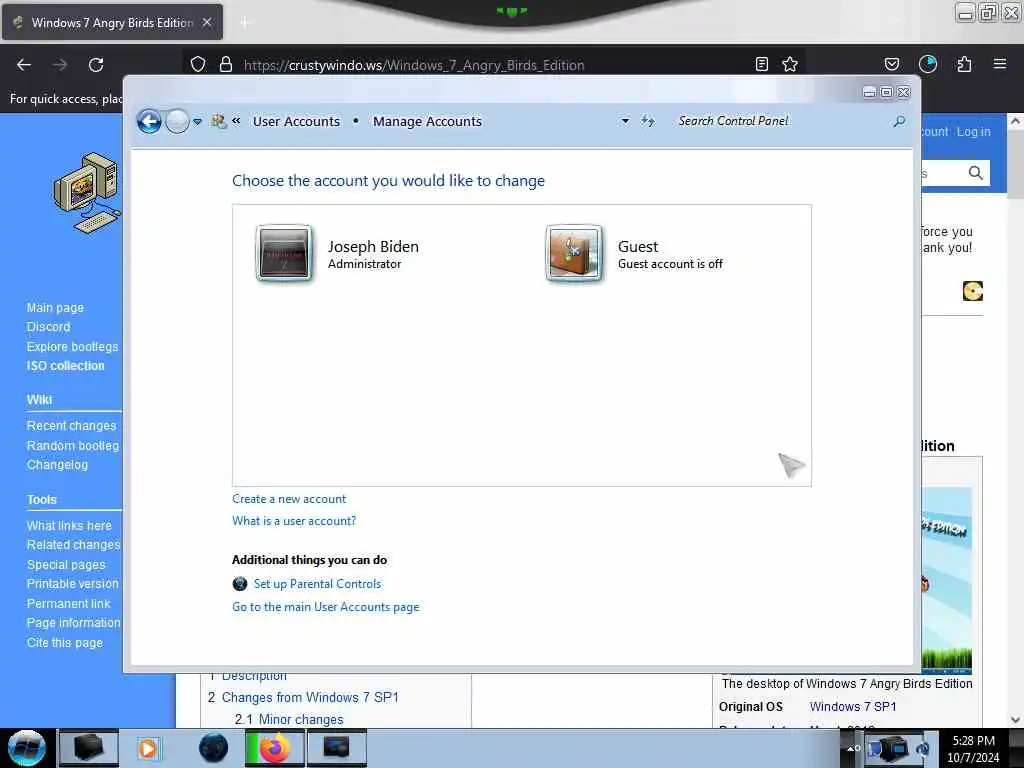Open the Windows Start orb
This screenshot has width=1024, height=768.
pos(27,748)
